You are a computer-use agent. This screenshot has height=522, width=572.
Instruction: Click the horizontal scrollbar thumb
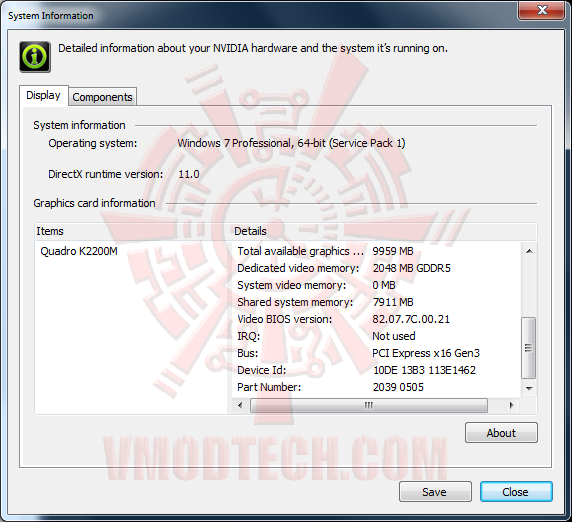click(x=369, y=405)
